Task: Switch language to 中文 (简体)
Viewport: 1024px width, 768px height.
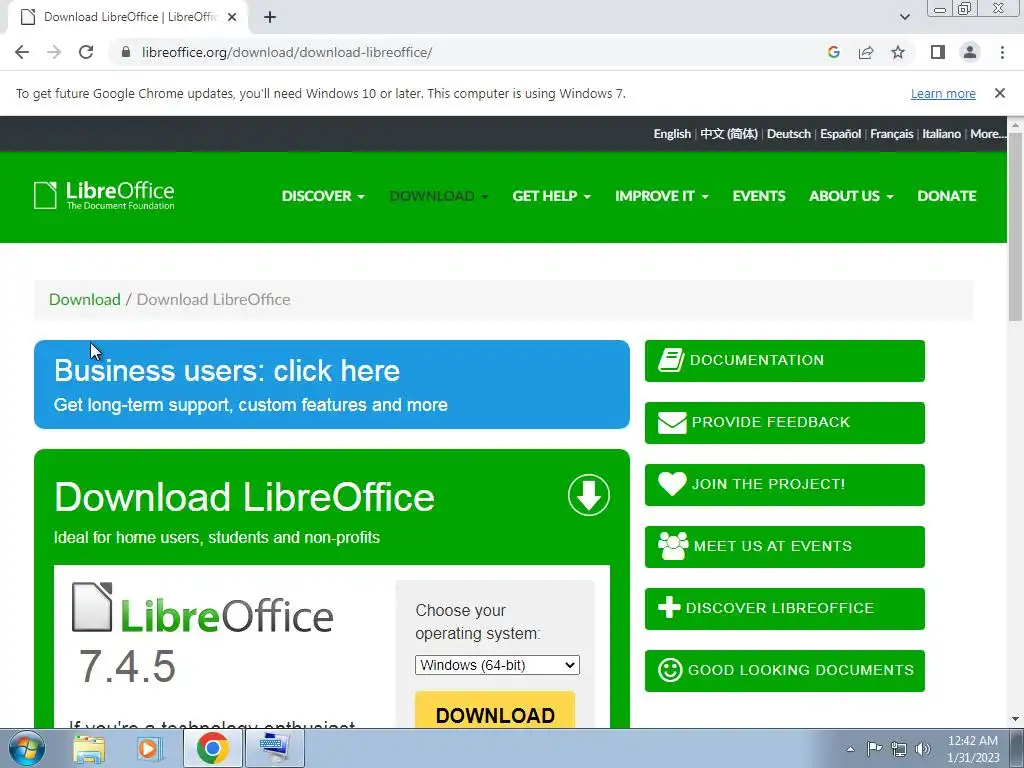Action: coord(729,134)
